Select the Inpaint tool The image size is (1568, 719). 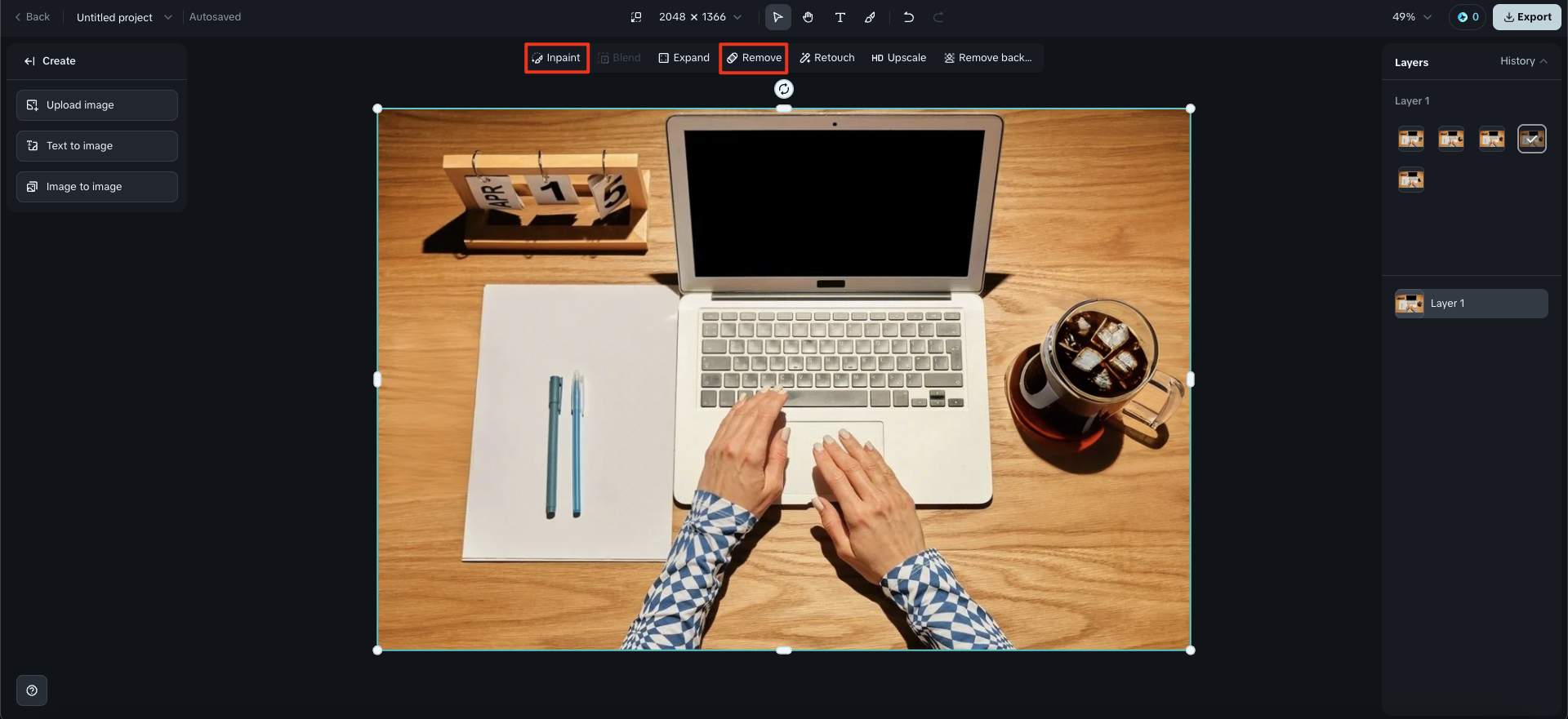tap(556, 58)
